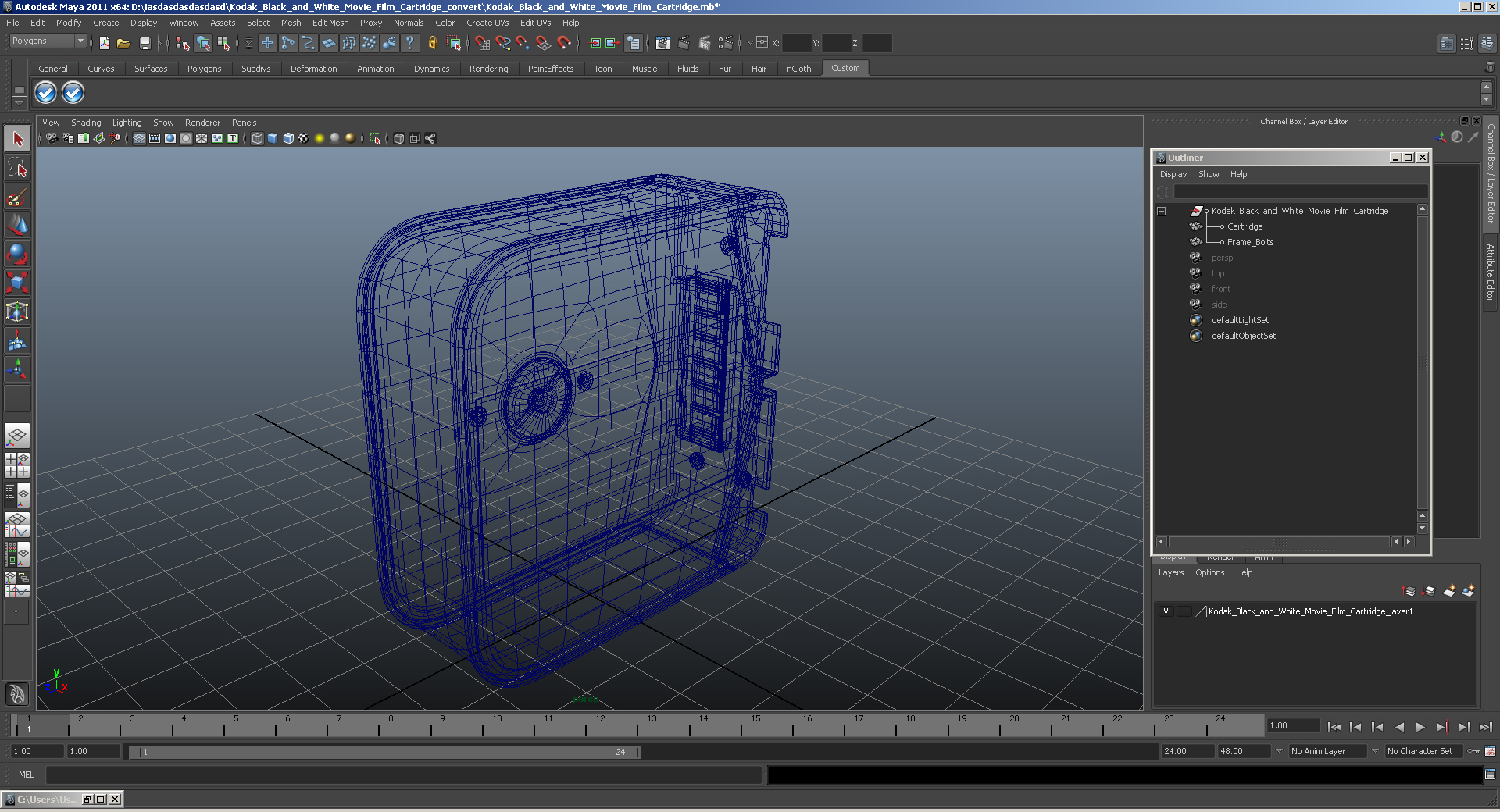
Task: Toggle Snap to view planes magnet
Action: (543, 43)
